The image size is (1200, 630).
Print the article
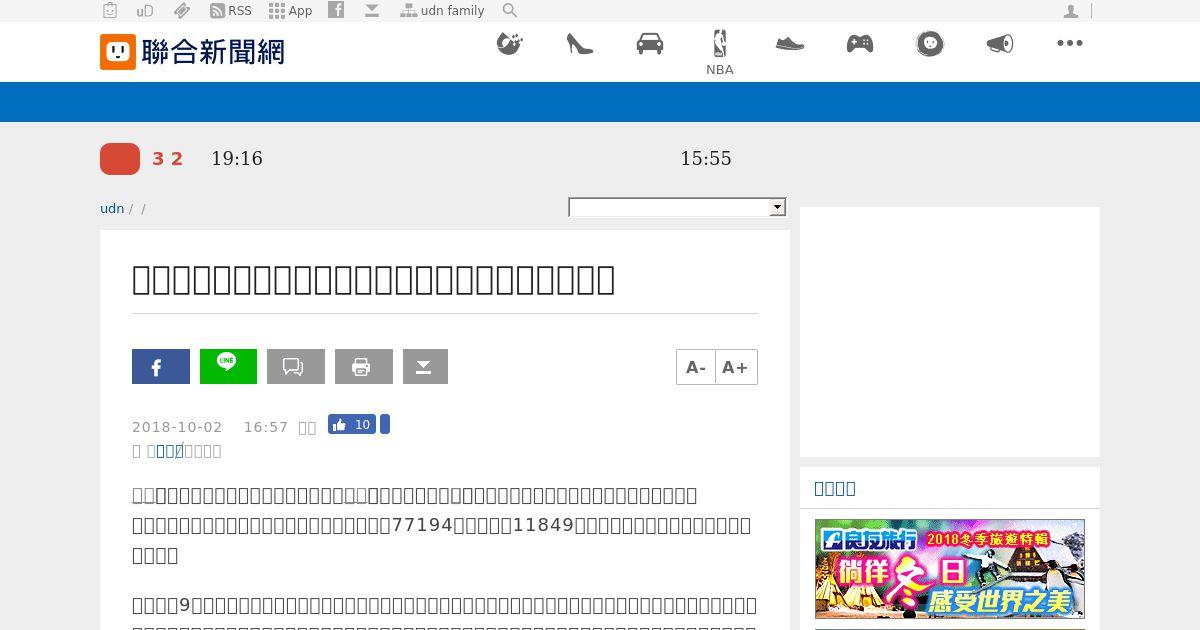coord(364,367)
